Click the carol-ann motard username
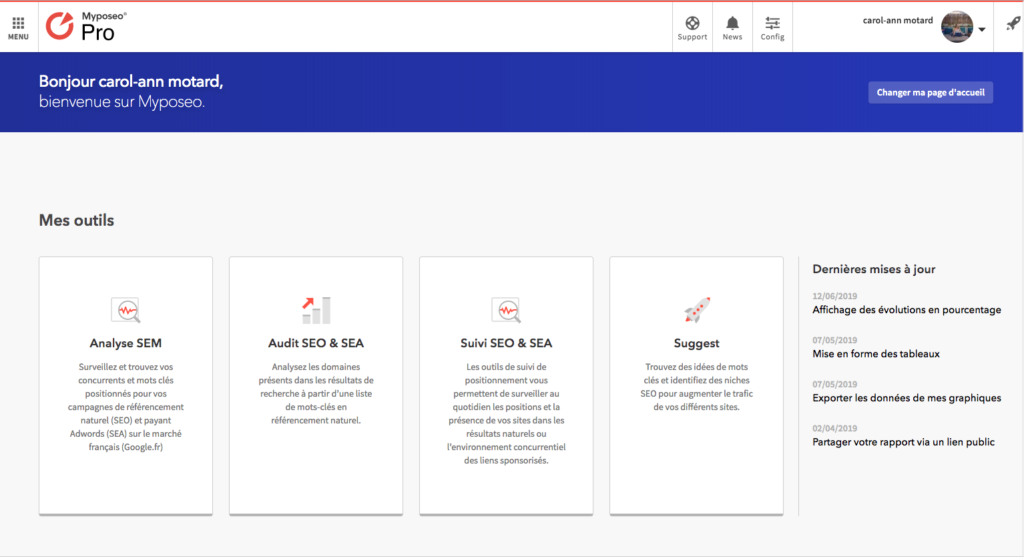The width and height of the screenshot is (1024, 557). [x=897, y=20]
